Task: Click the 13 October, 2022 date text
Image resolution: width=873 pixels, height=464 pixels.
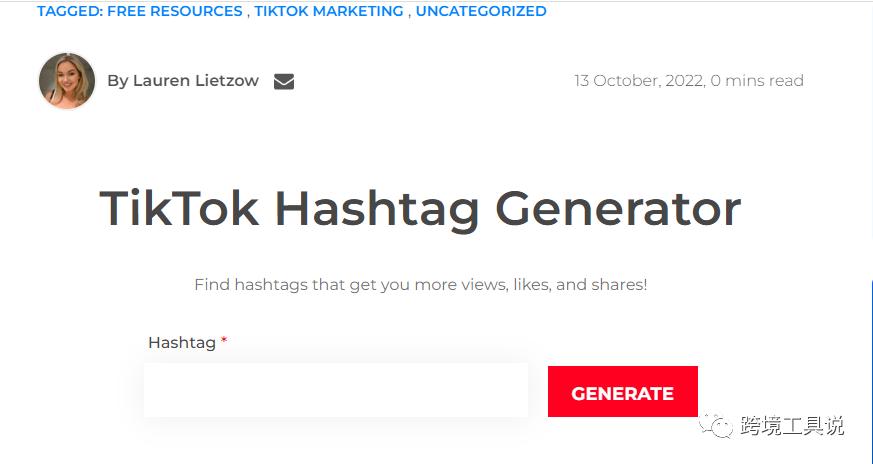Action: (x=640, y=81)
